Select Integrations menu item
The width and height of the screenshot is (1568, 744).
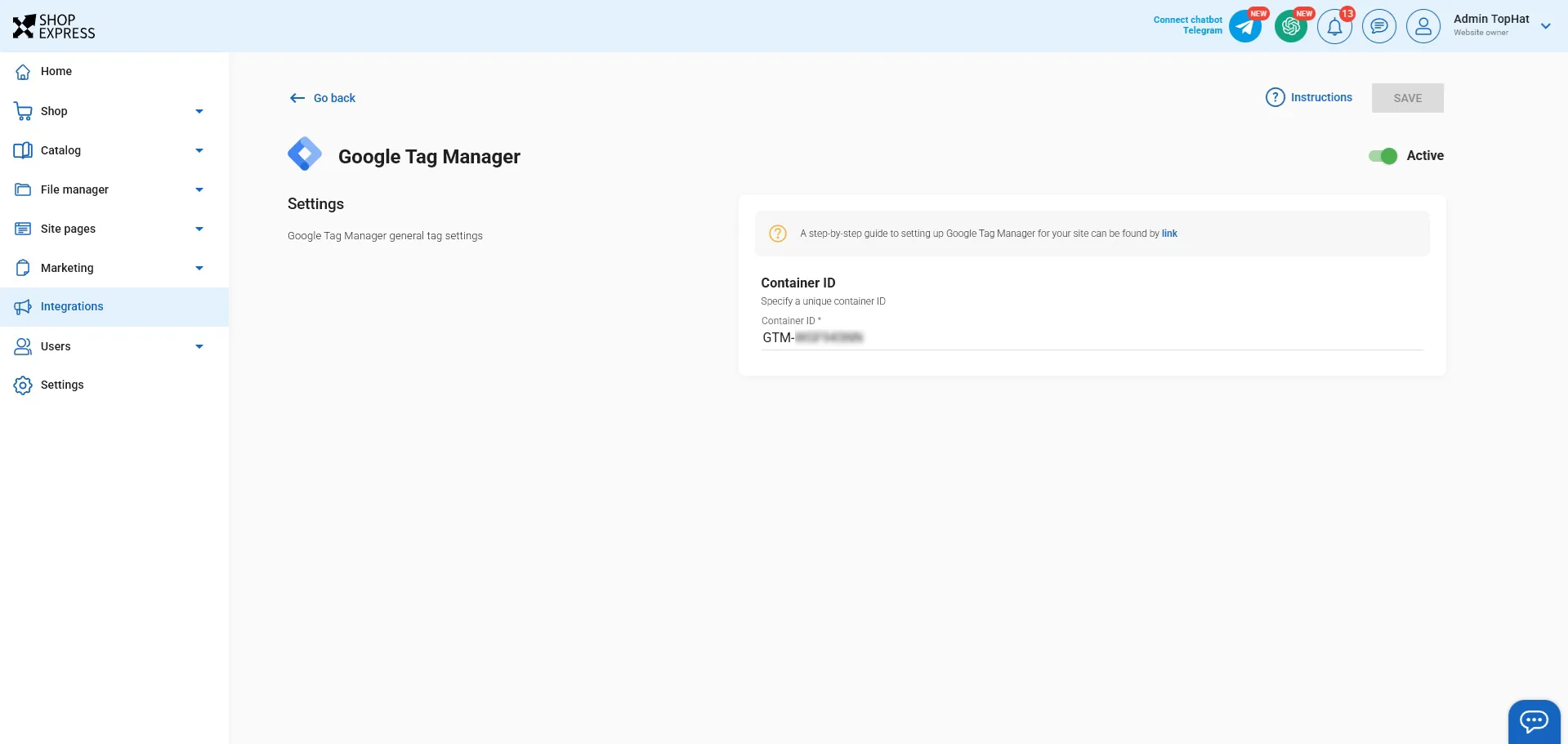tap(114, 307)
